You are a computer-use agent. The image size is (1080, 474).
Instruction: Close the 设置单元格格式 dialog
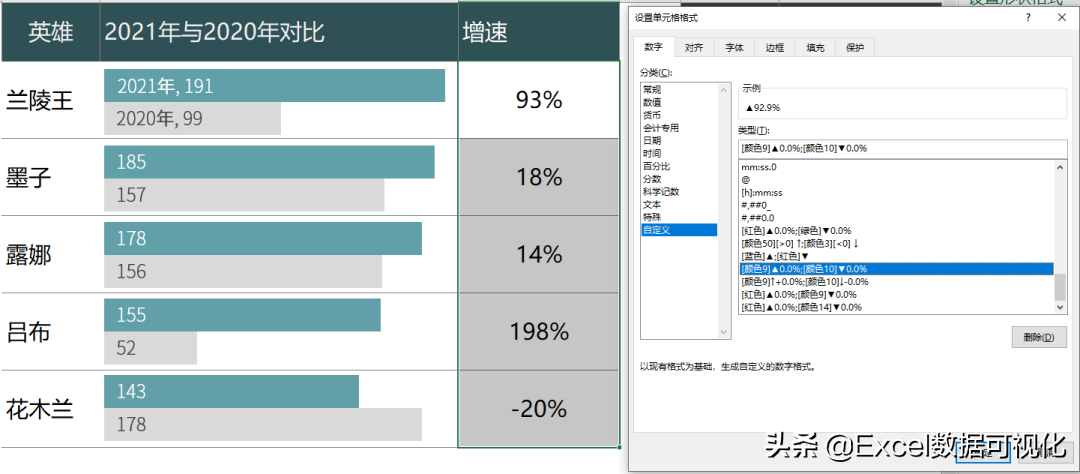pyautogui.click(x=1059, y=19)
